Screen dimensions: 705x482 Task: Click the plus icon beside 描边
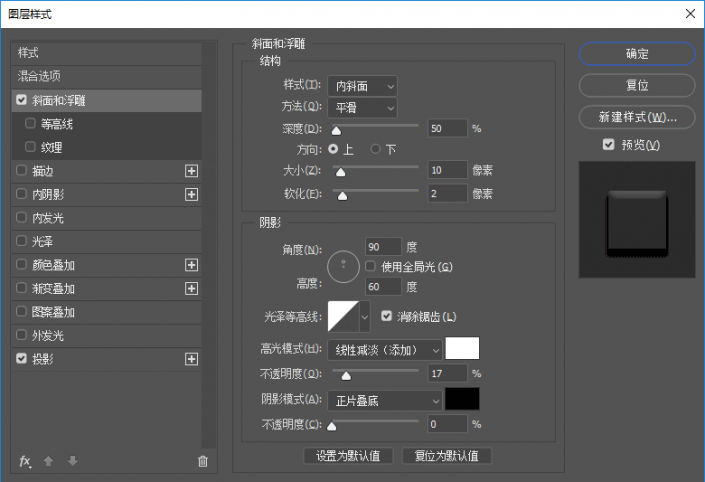pyautogui.click(x=192, y=171)
